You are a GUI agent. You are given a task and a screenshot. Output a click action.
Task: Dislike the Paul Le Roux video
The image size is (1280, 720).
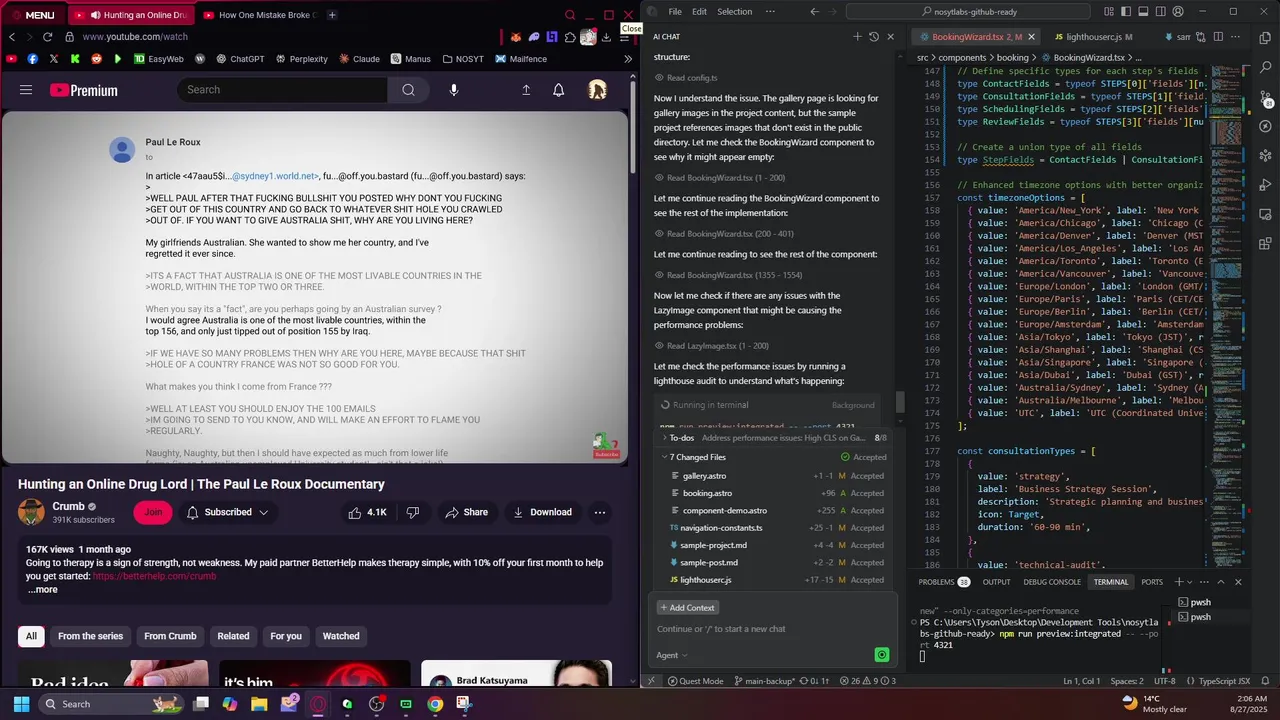pyautogui.click(x=413, y=512)
